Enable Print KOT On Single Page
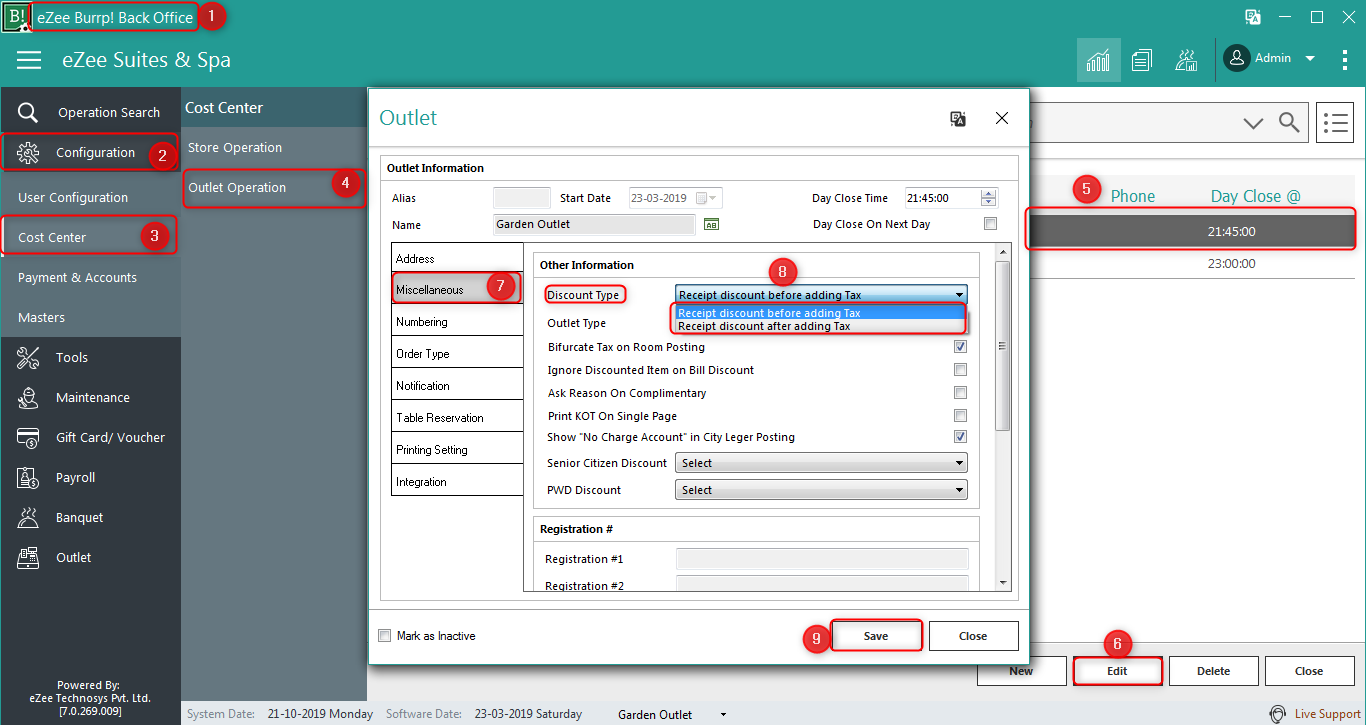Viewport: 1366px width, 725px height. (961, 416)
